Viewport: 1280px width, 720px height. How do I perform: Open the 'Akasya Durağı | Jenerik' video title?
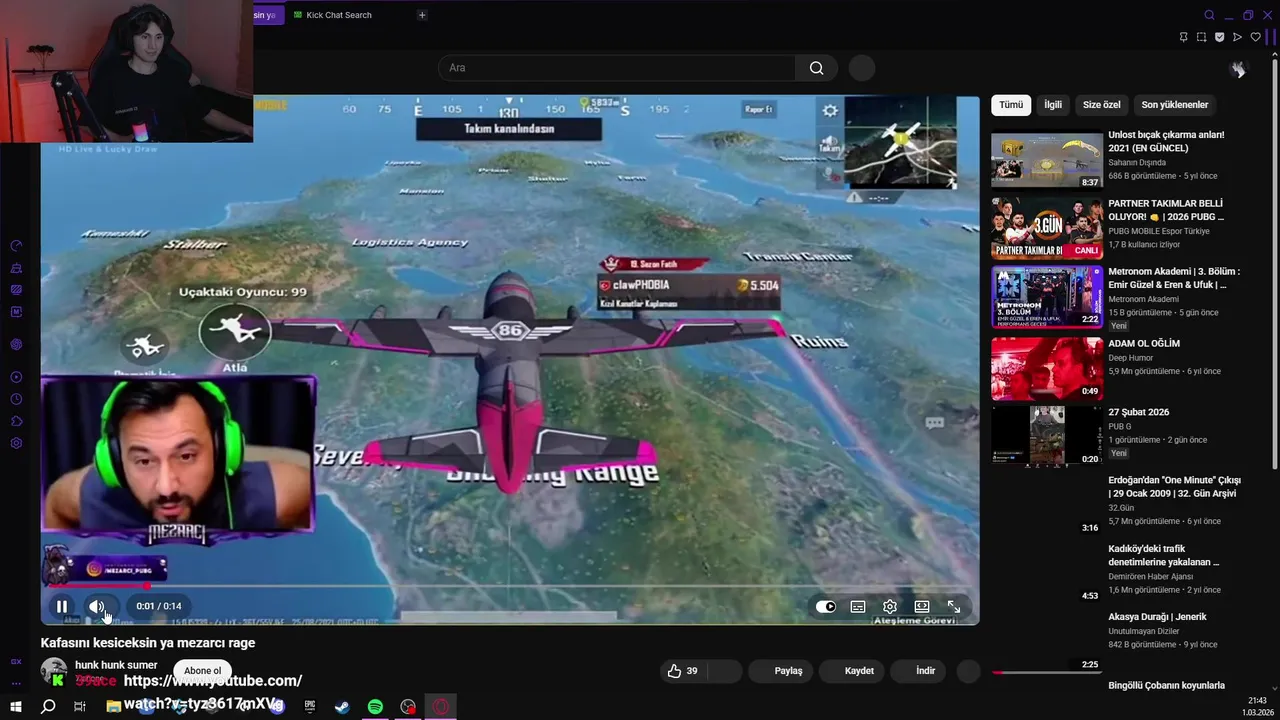1157,617
